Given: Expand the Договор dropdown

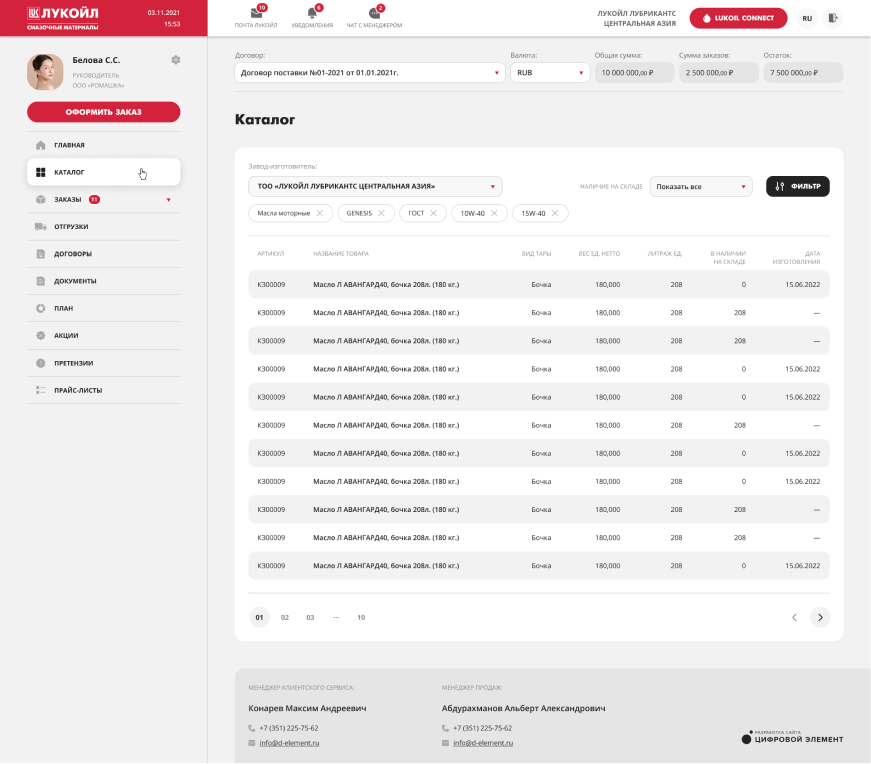Looking at the screenshot, I should tap(369, 73).
